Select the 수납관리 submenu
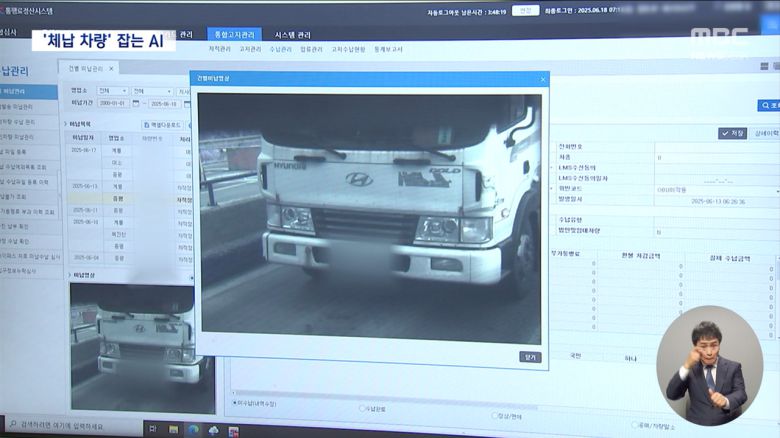This screenshot has height=438, width=780. [x=281, y=49]
